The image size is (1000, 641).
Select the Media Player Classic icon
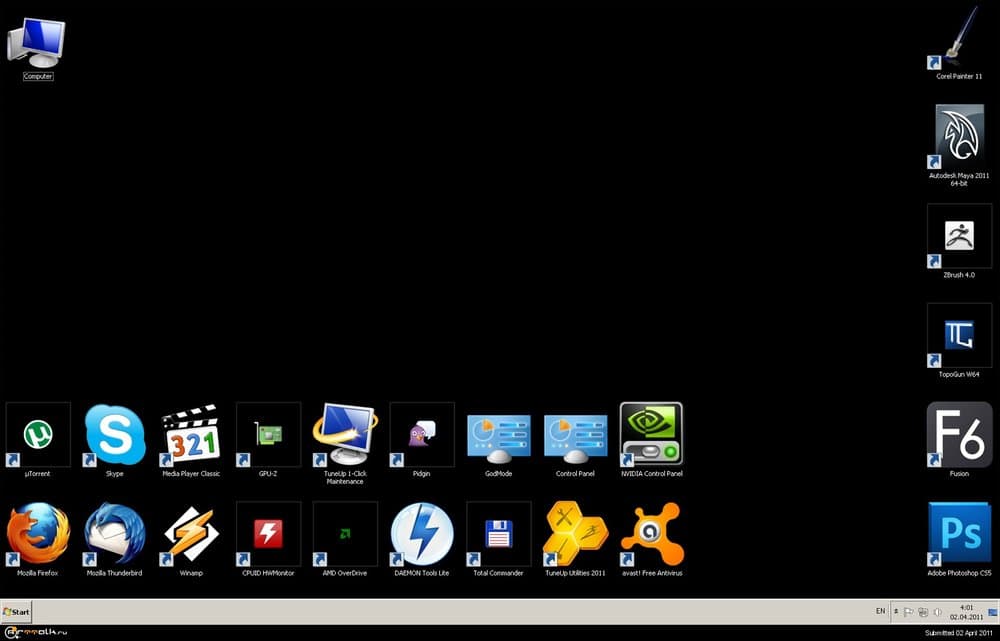tap(191, 435)
